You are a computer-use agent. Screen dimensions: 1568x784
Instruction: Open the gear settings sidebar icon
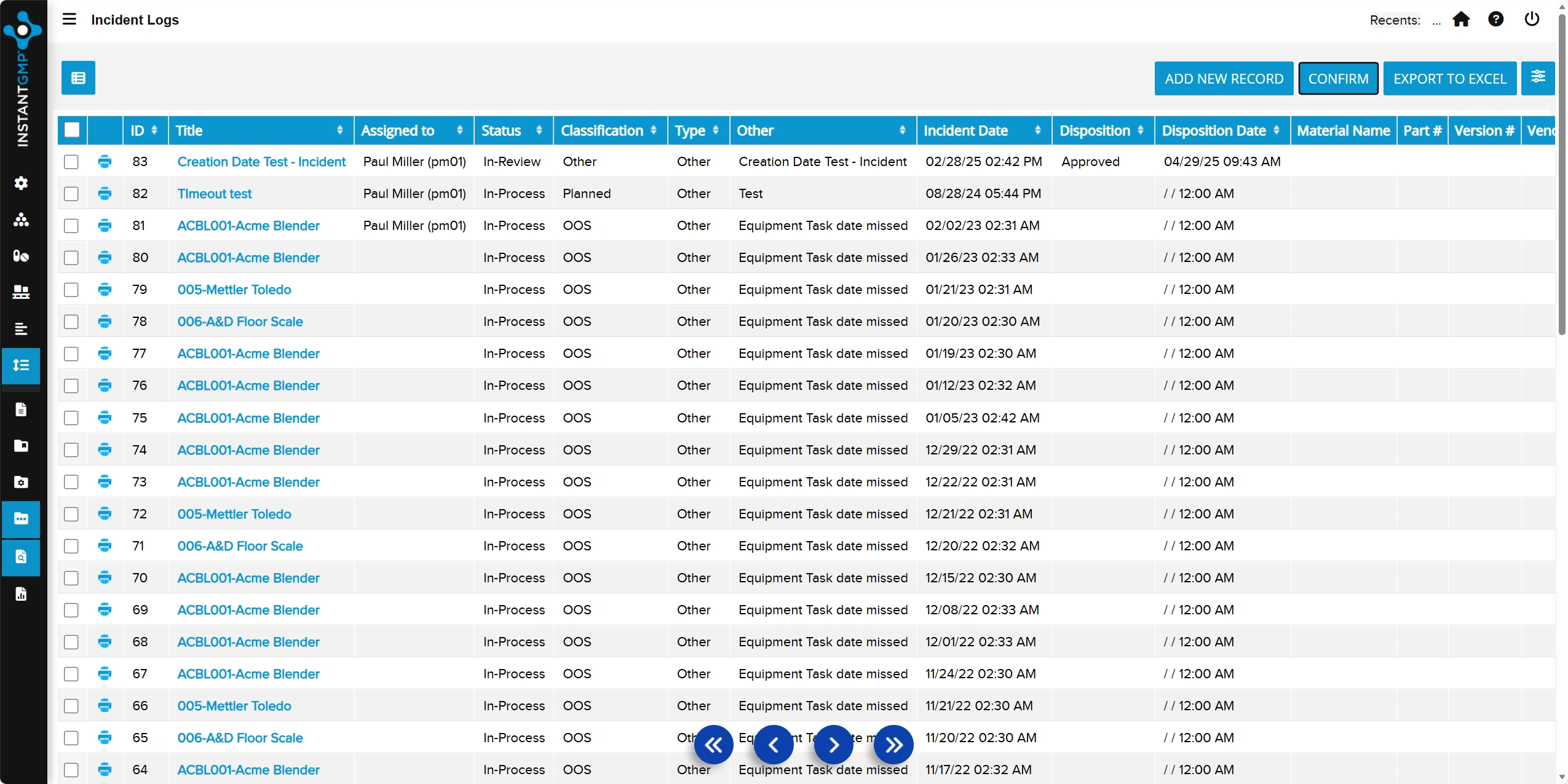coord(21,183)
